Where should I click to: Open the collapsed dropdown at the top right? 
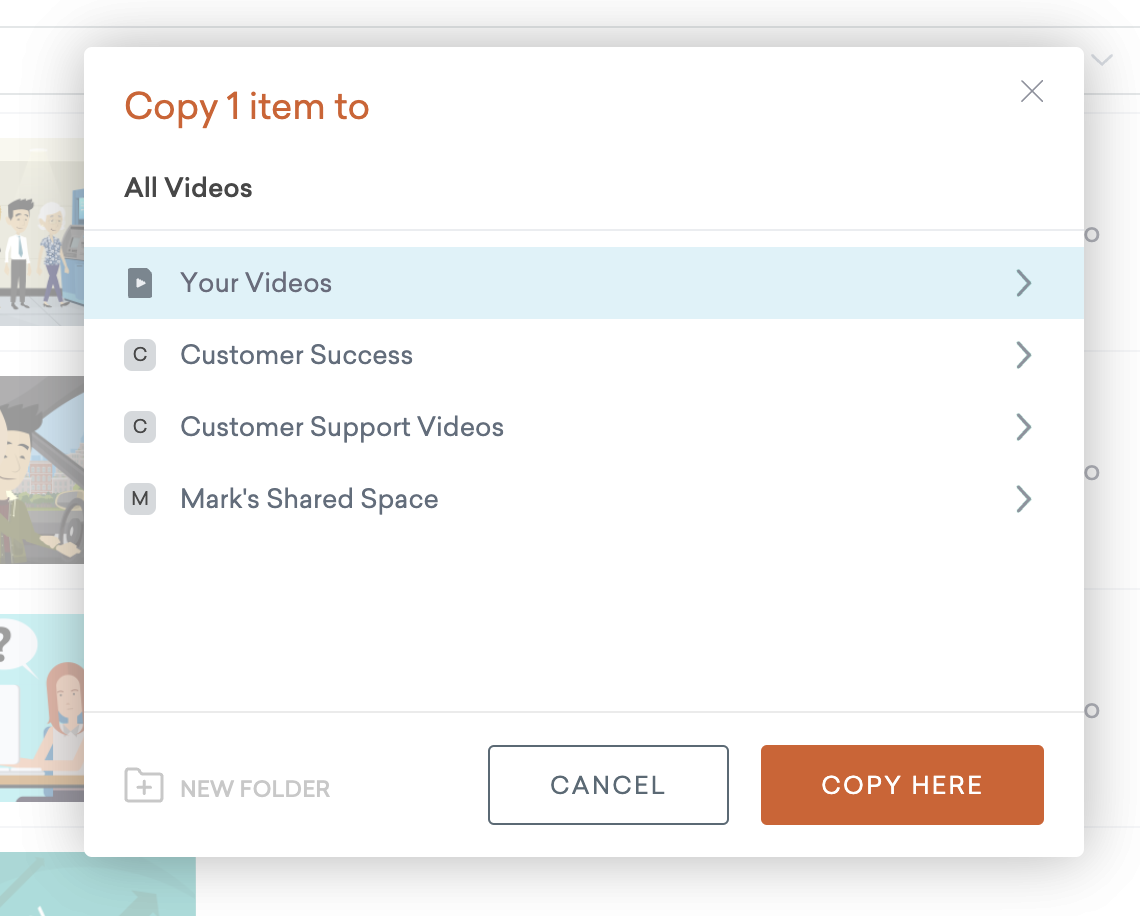(1100, 59)
